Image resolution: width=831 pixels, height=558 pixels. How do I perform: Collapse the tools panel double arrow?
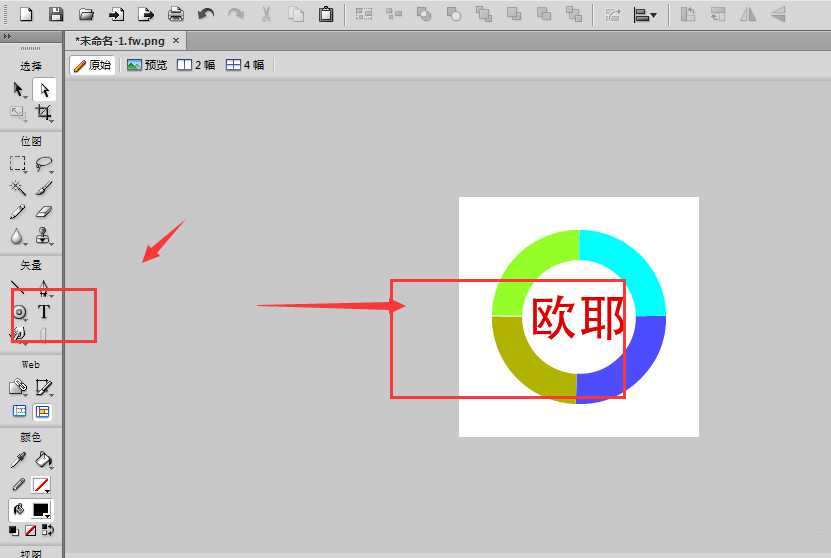6,36
